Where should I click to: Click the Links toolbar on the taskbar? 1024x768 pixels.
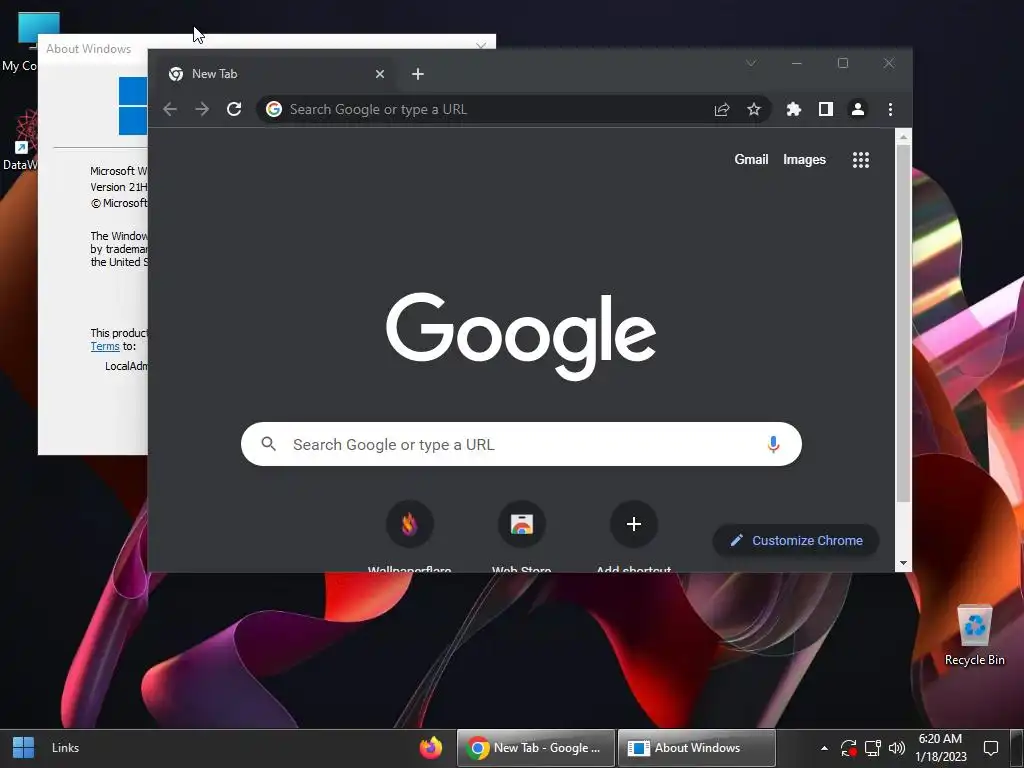pos(65,748)
